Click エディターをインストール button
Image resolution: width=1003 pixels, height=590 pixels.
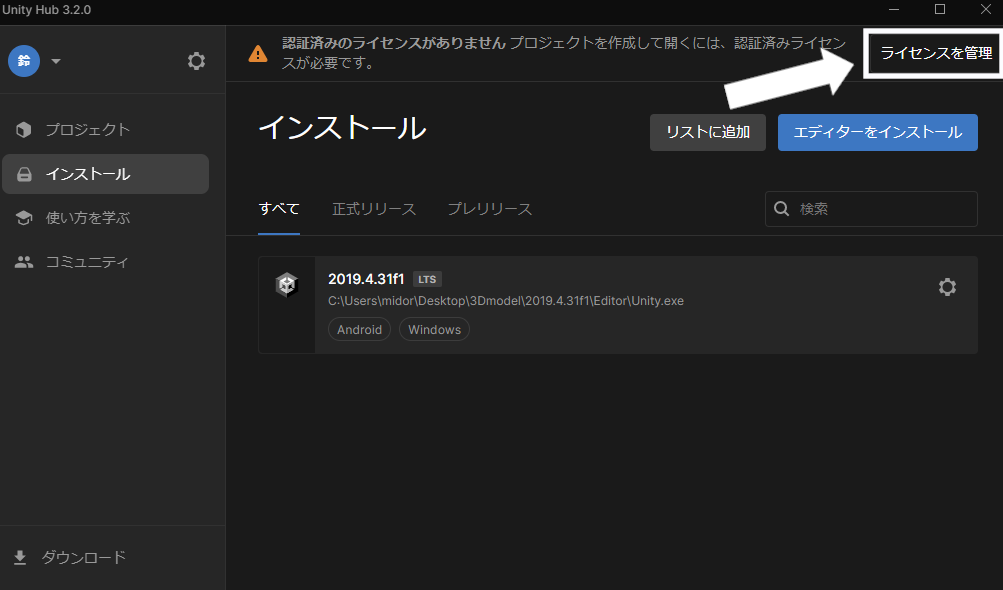(878, 132)
